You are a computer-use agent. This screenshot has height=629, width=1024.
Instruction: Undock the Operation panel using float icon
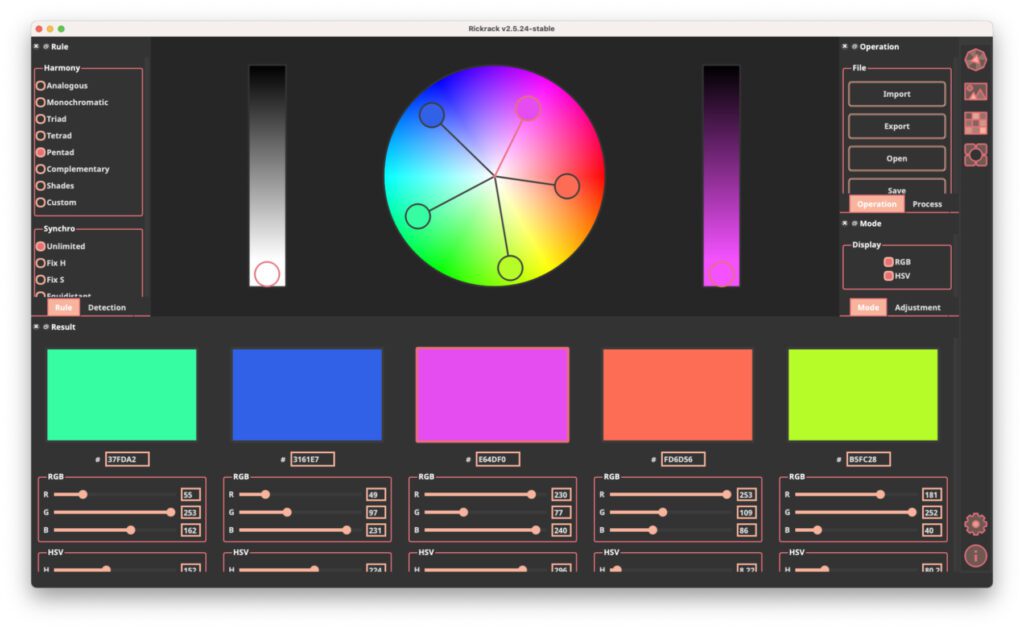tap(854, 47)
